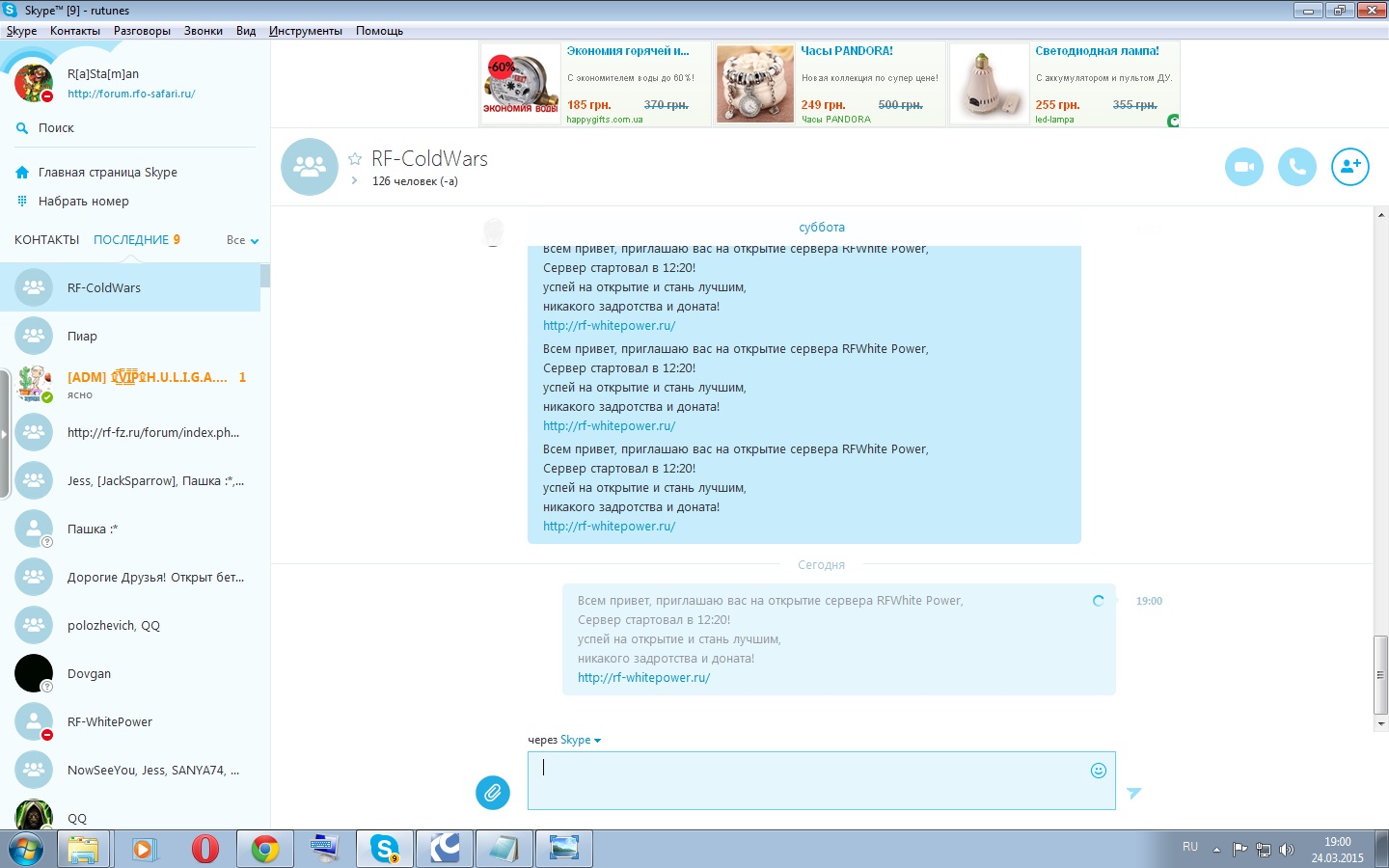Open rf-whitepower.ru link in today's message
Viewport: 1389px width, 868px height.
click(643, 678)
